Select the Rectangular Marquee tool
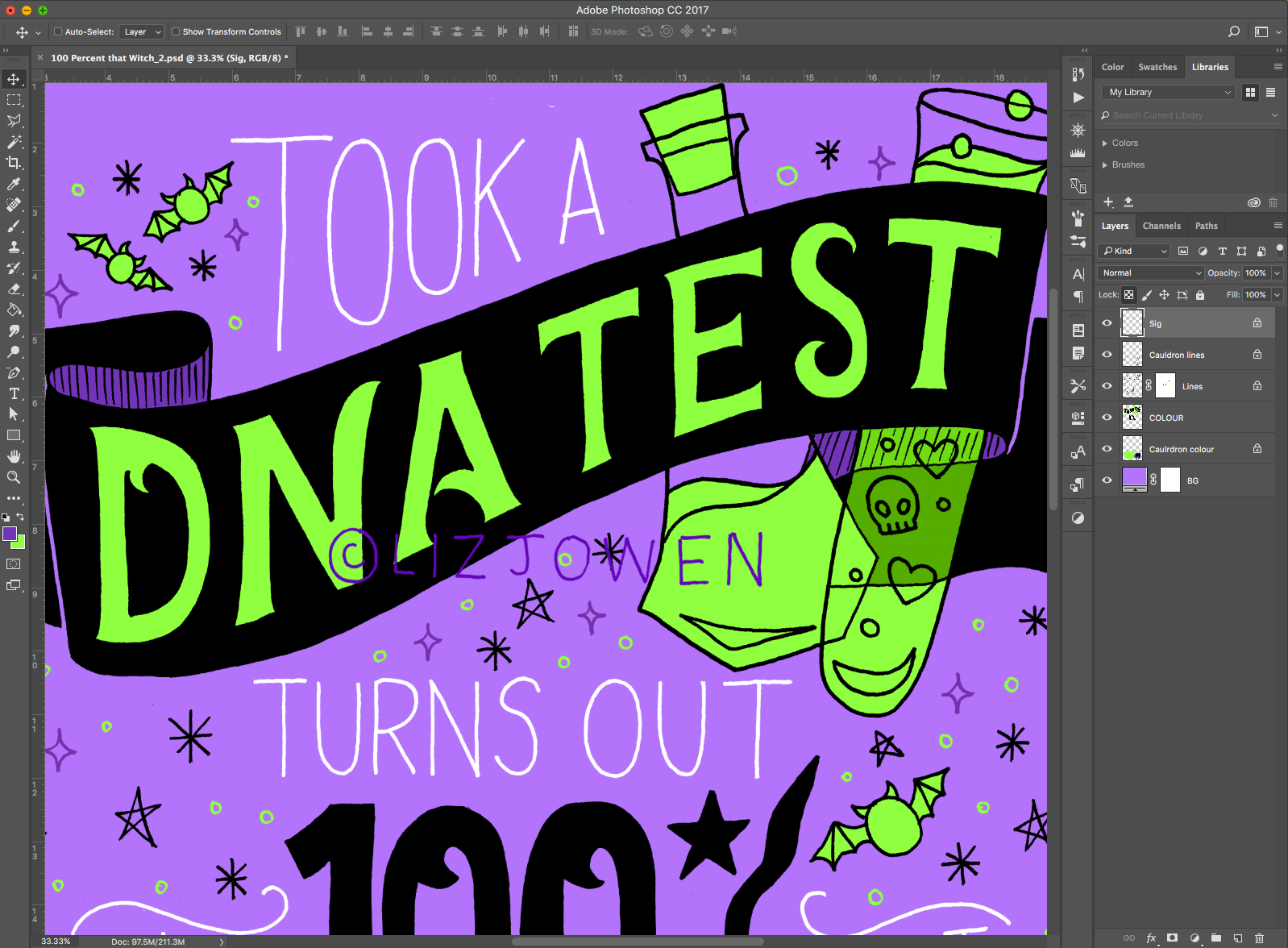This screenshot has width=1288, height=948. [x=14, y=100]
